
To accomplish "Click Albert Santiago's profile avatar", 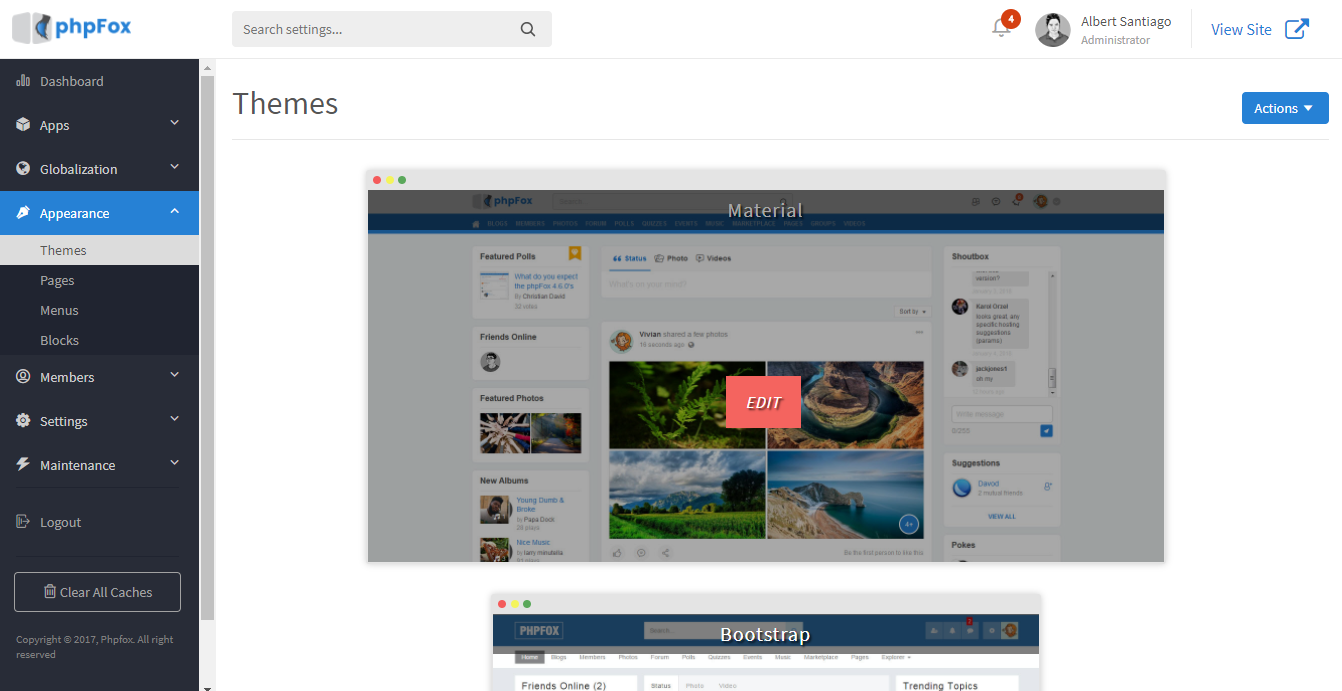I will [x=1053, y=30].
